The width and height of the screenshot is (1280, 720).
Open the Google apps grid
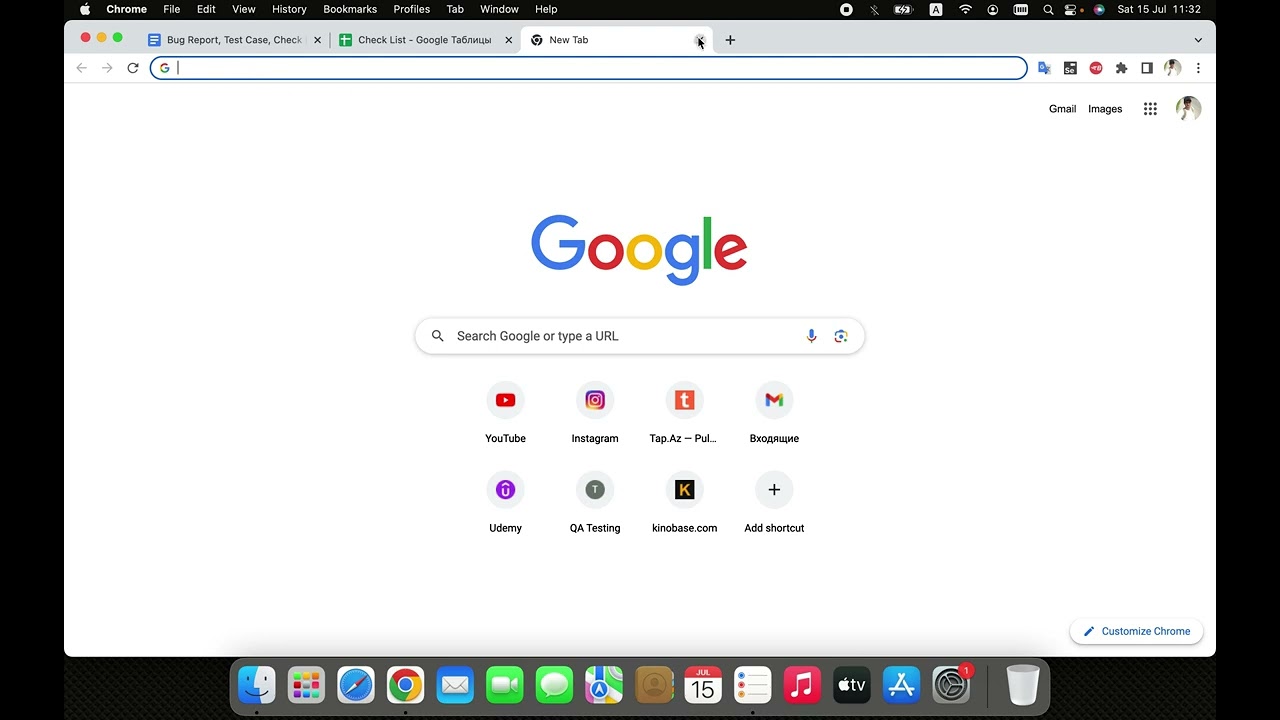click(x=1150, y=109)
